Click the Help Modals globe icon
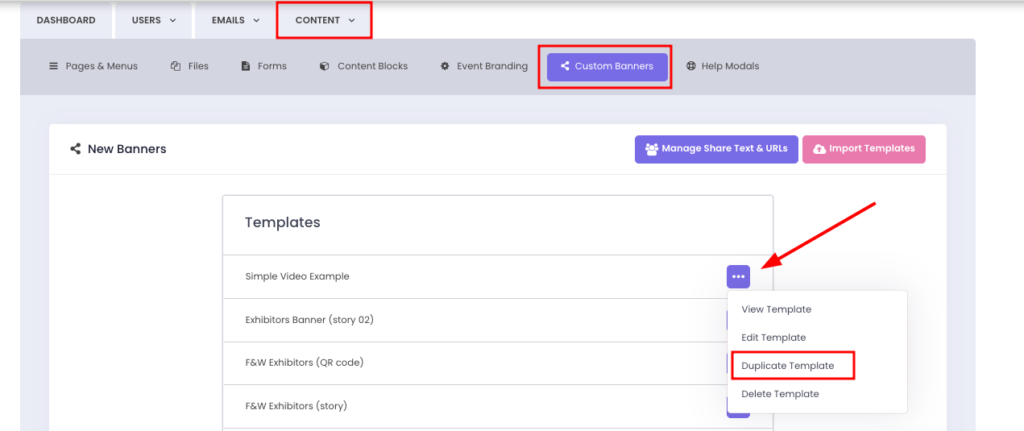Viewport: 1024px width, 431px height. (x=691, y=66)
